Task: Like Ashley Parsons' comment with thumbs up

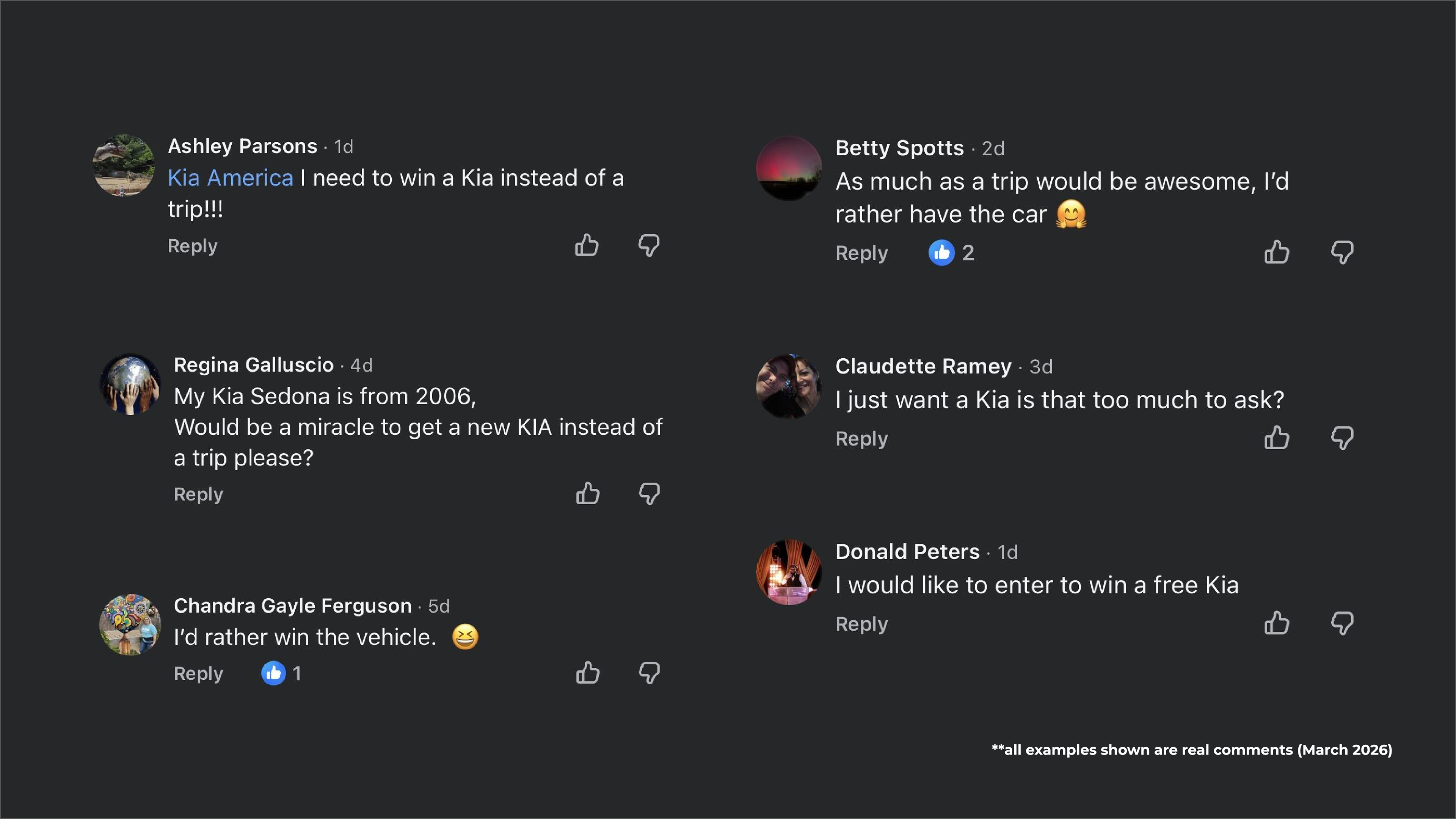Action: pos(587,245)
